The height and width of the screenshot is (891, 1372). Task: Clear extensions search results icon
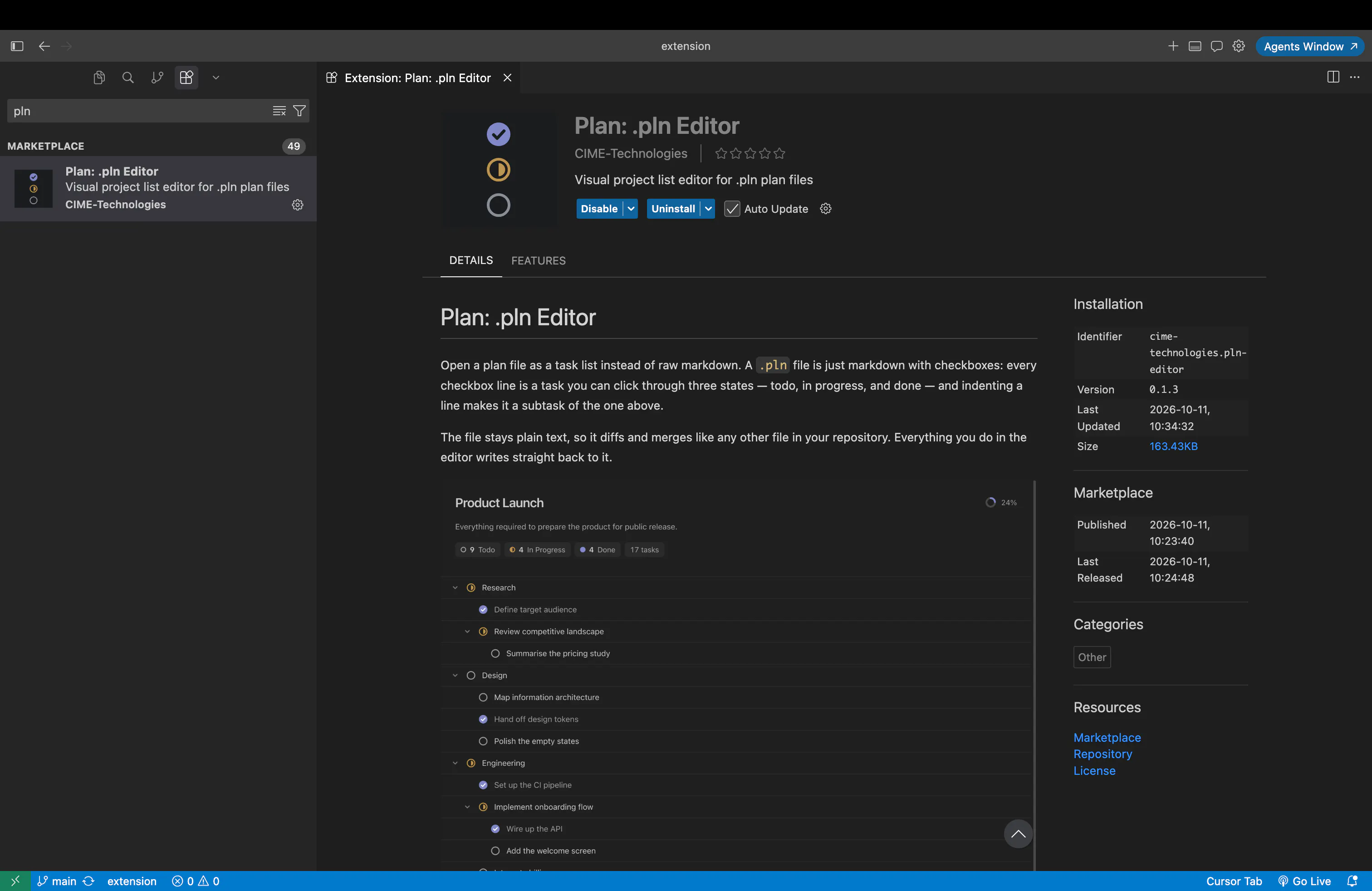pyautogui.click(x=279, y=111)
